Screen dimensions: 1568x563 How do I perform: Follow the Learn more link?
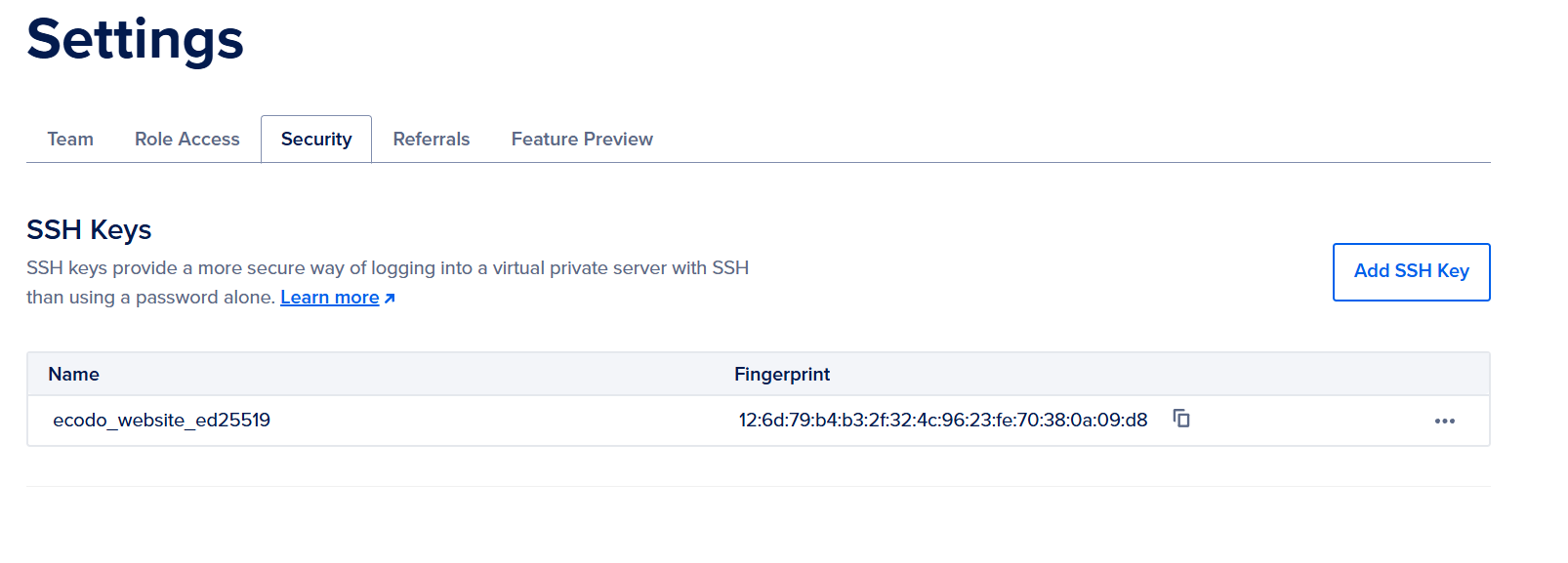click(x=329, y=298)
